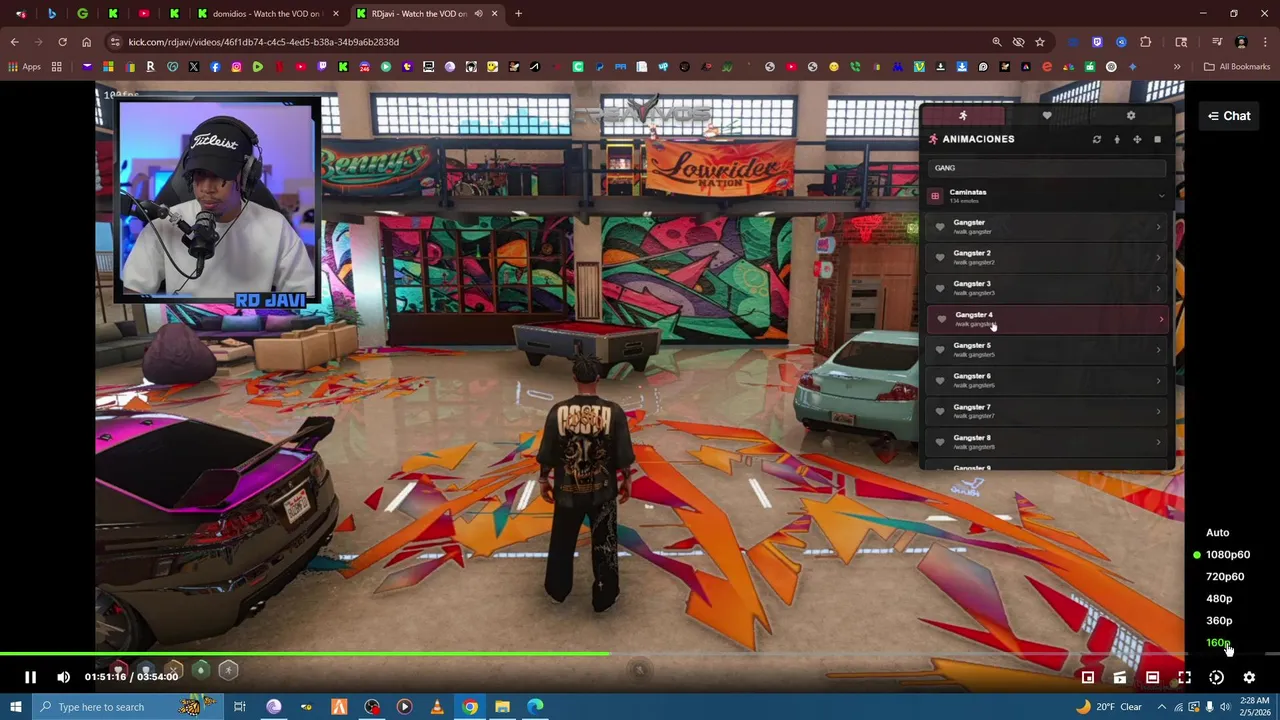1280x720 pixels.
Task: Open the Gangster 8 row chevron arrow
Action: tap(1159, 442)
